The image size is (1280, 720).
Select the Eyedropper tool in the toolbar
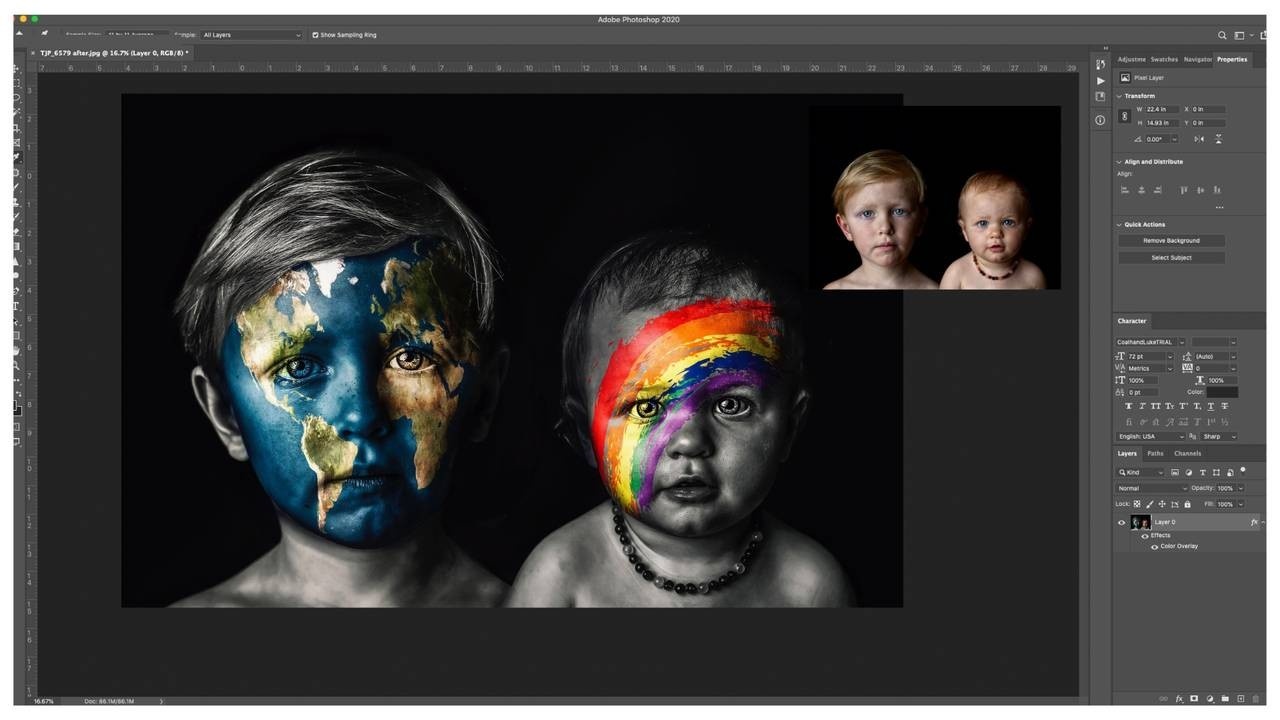(17, 157)
